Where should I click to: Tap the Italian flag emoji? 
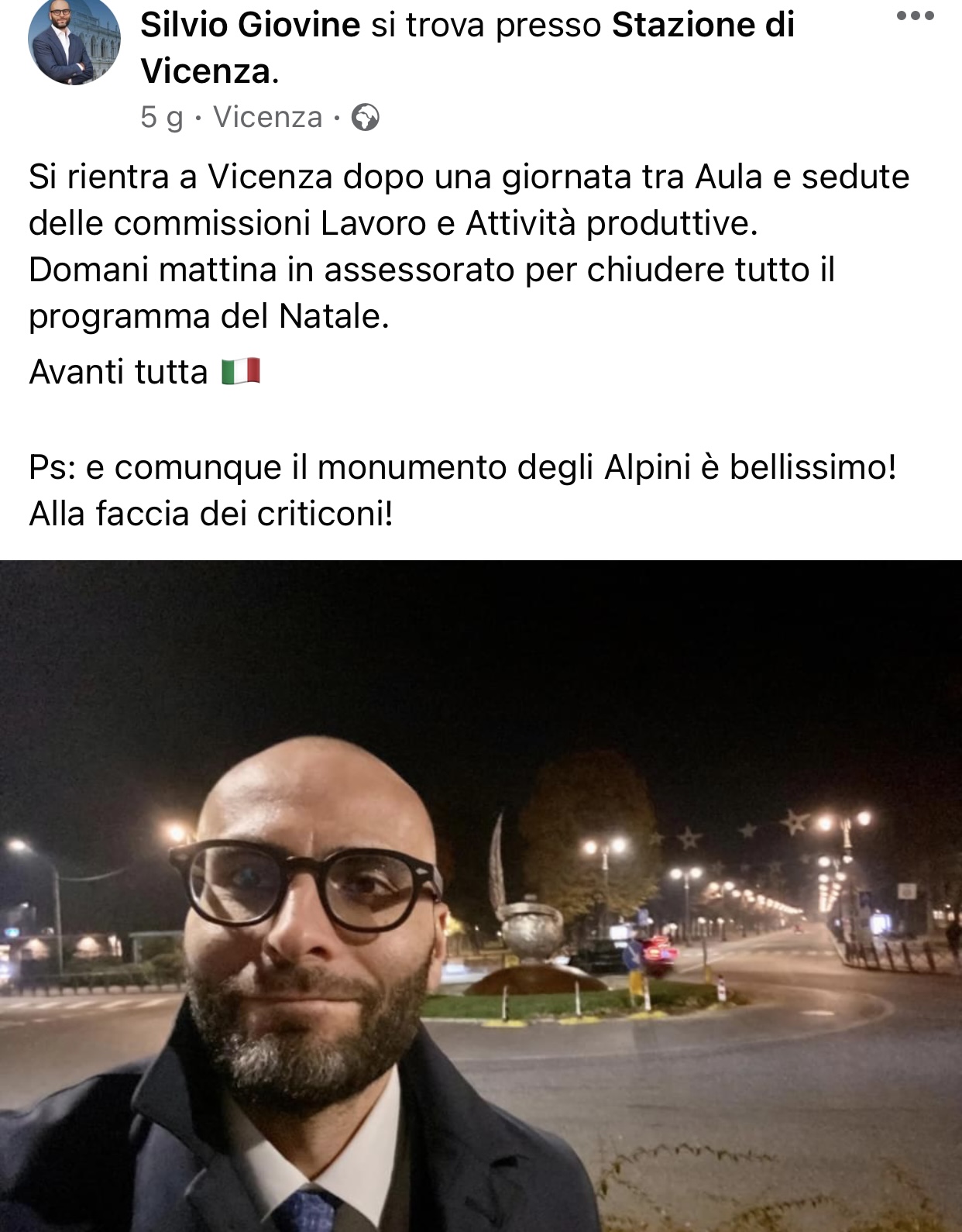pyautogui.click(x=241, y=372)
